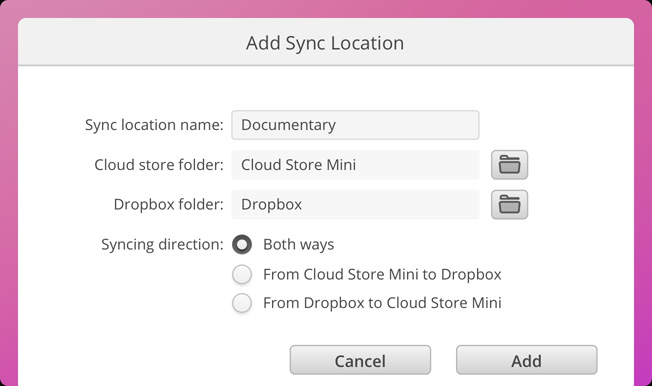Click the "Dropbox folder:" field label
652x386 pixels.
168,204
